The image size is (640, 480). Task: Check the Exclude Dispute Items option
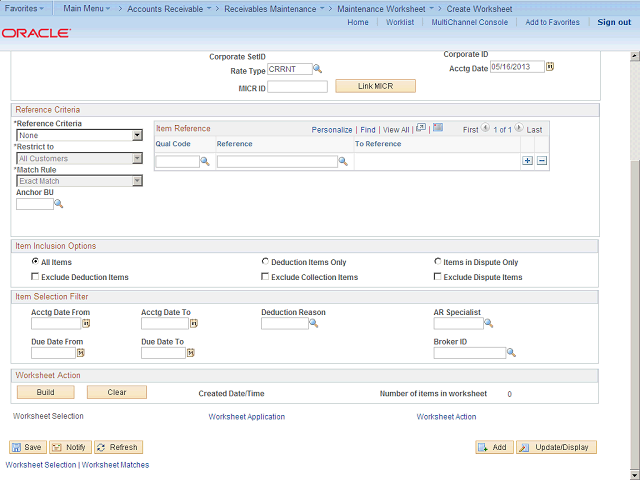tap(438, 277)
